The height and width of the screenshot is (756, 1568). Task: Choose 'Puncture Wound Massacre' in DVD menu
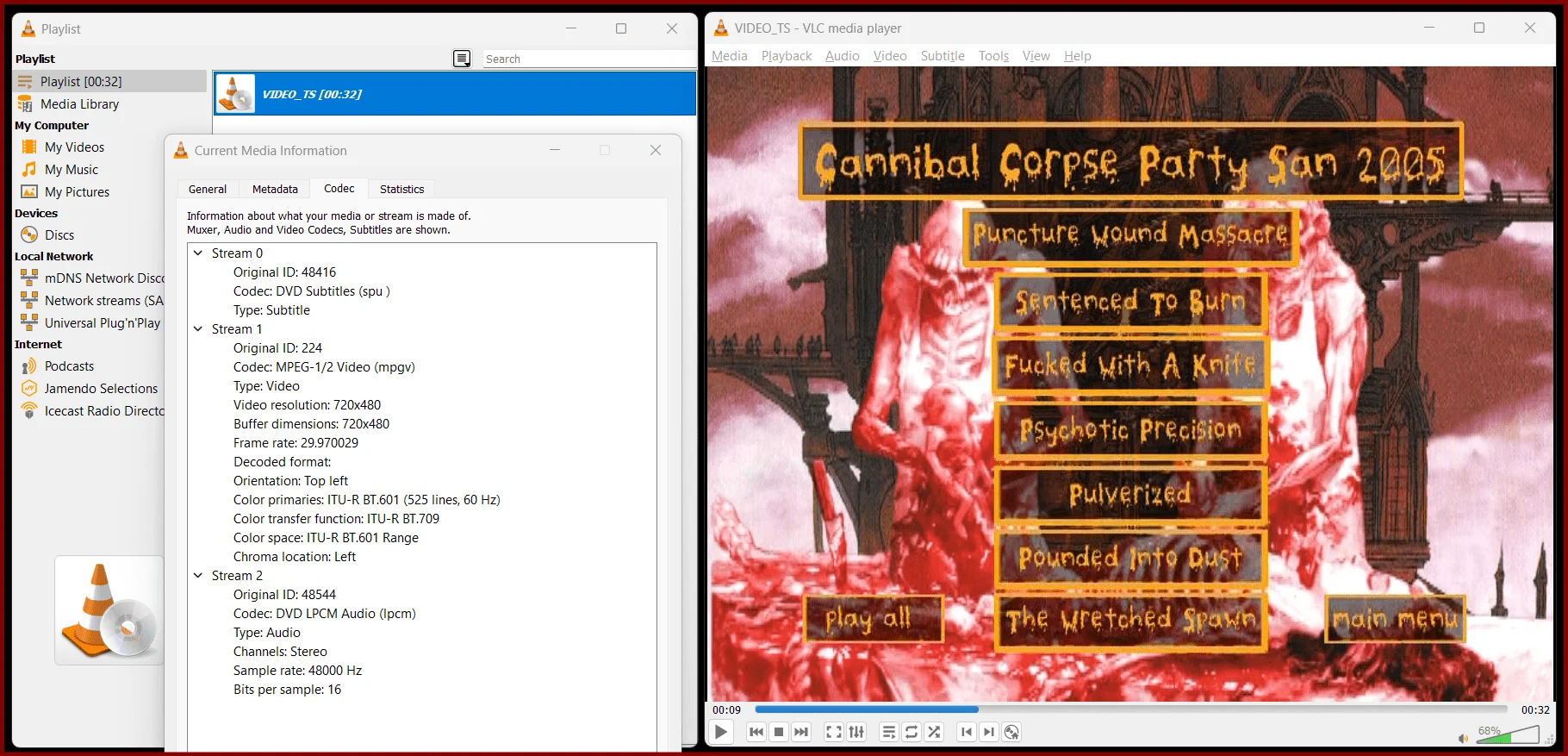tap(1130, 235)
